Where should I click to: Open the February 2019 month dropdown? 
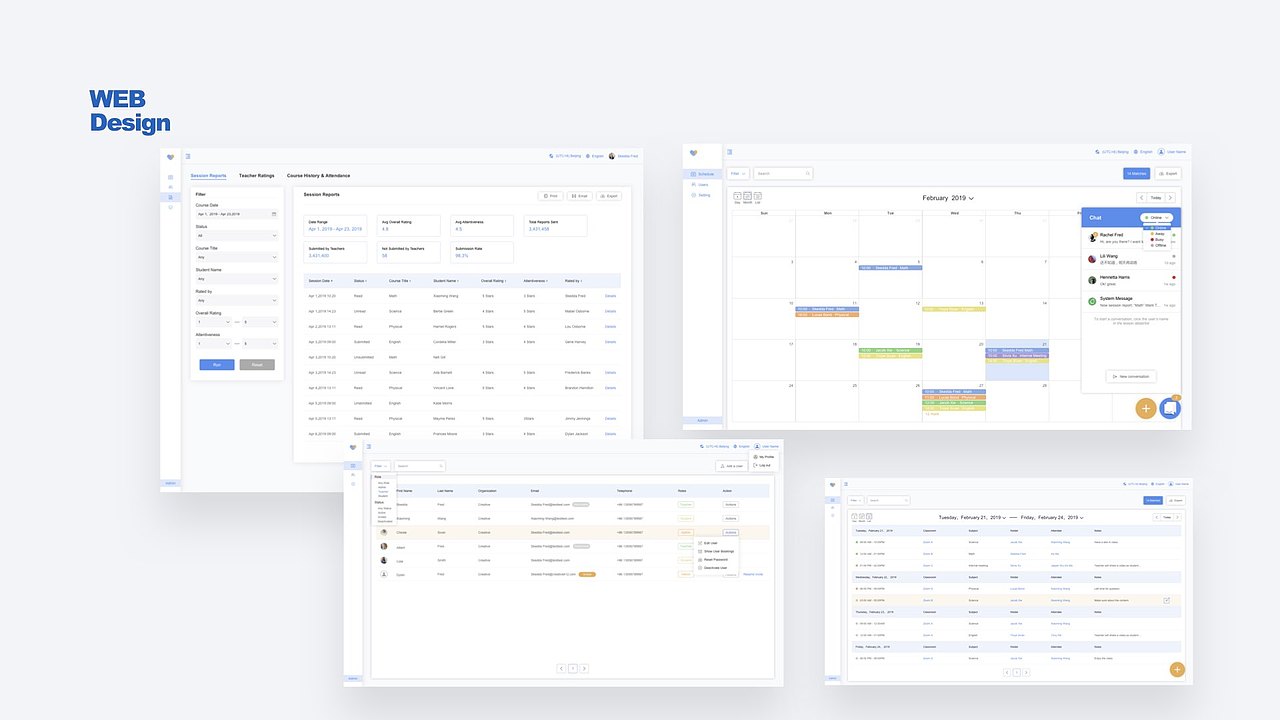pyautogui.click(x=948, y=198)
